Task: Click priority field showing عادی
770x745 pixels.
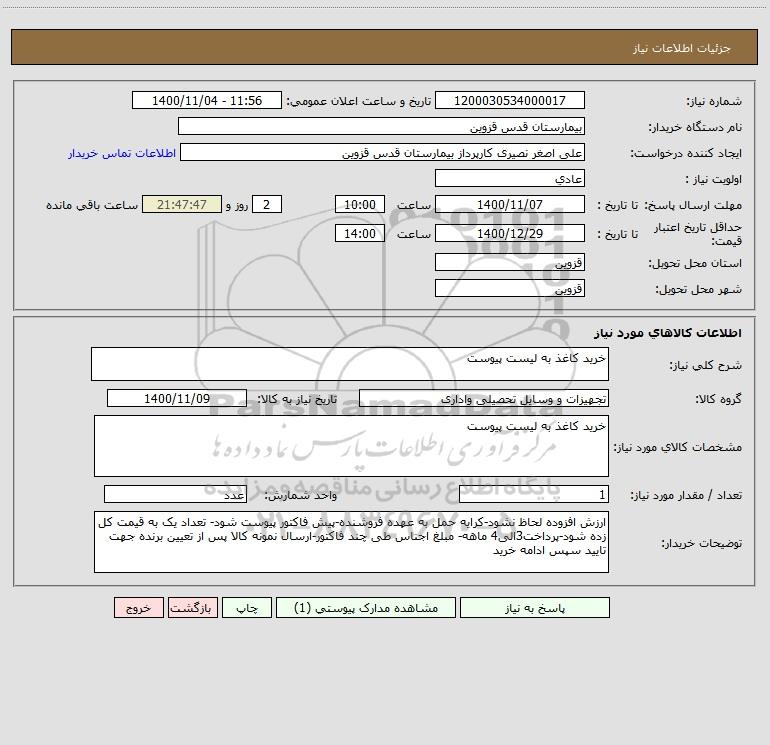Action: click(510, 178)
